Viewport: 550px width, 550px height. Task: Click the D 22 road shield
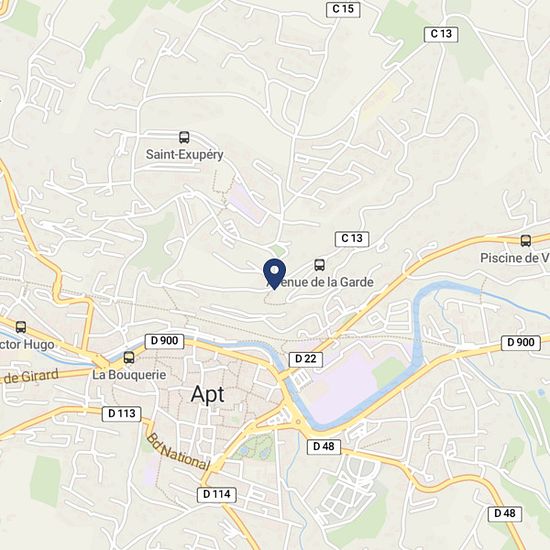[x=306, y=359]
